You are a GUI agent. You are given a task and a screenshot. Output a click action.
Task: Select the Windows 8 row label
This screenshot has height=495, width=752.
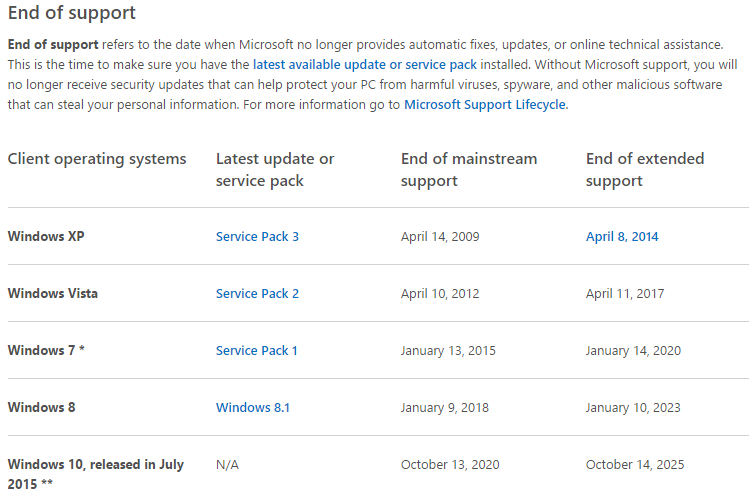pos(41,408)
